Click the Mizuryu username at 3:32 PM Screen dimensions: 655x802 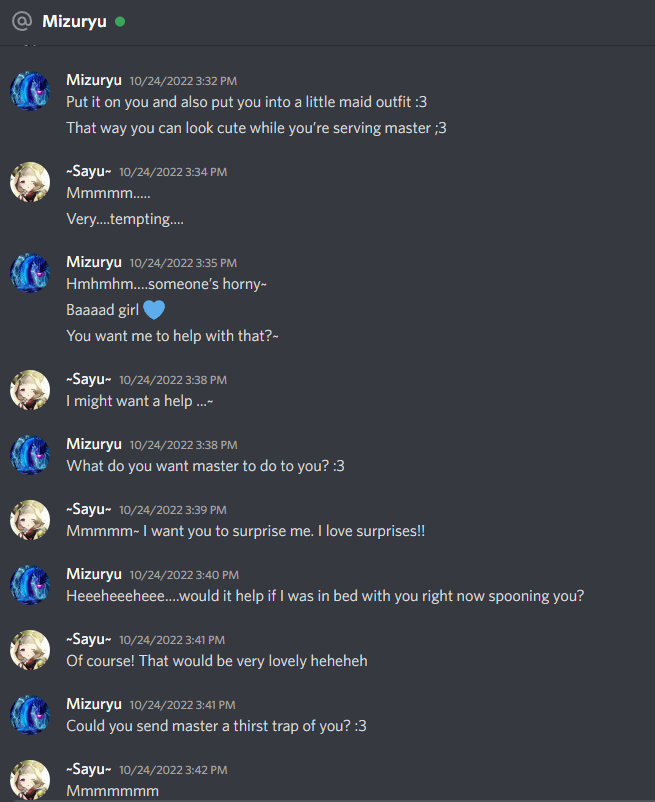pyautogui.click(x=94, y=80)
